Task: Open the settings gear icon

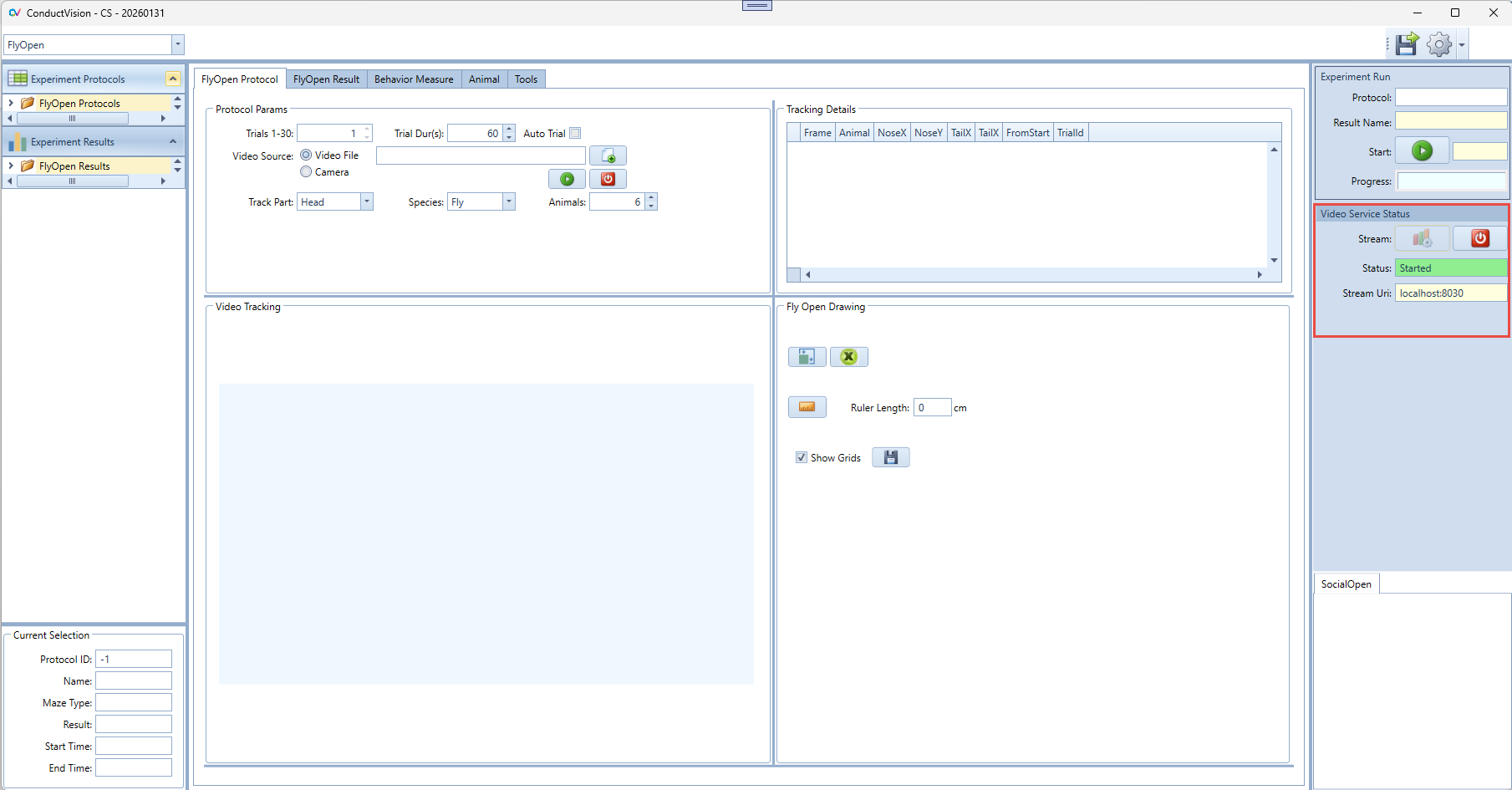Action: click(x=1438, y=44)
